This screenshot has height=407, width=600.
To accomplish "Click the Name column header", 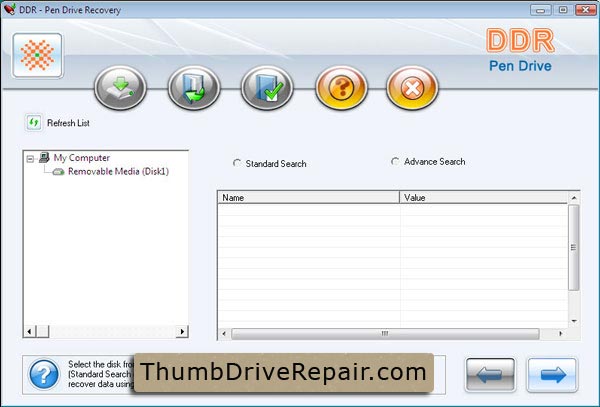I will (x=308, y=198).
